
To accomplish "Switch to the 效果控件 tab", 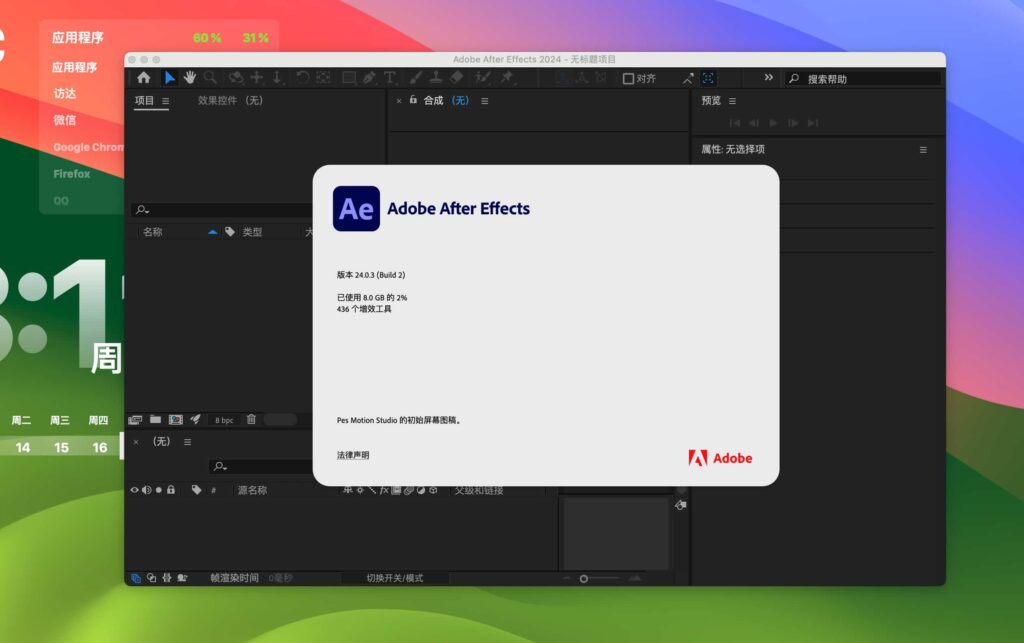I will (229, 101).
